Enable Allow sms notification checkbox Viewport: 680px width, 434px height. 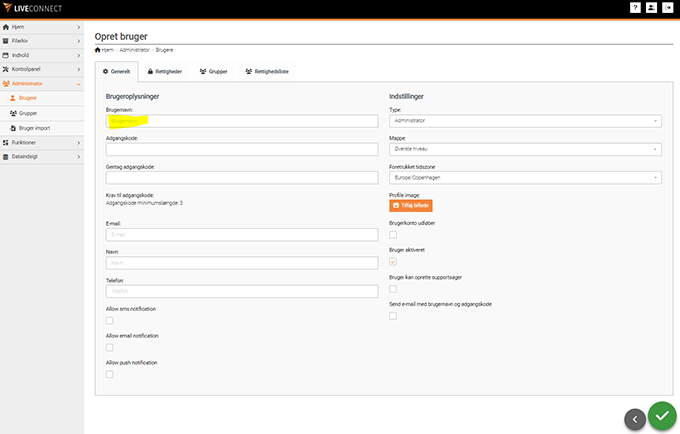coord(109,321)
